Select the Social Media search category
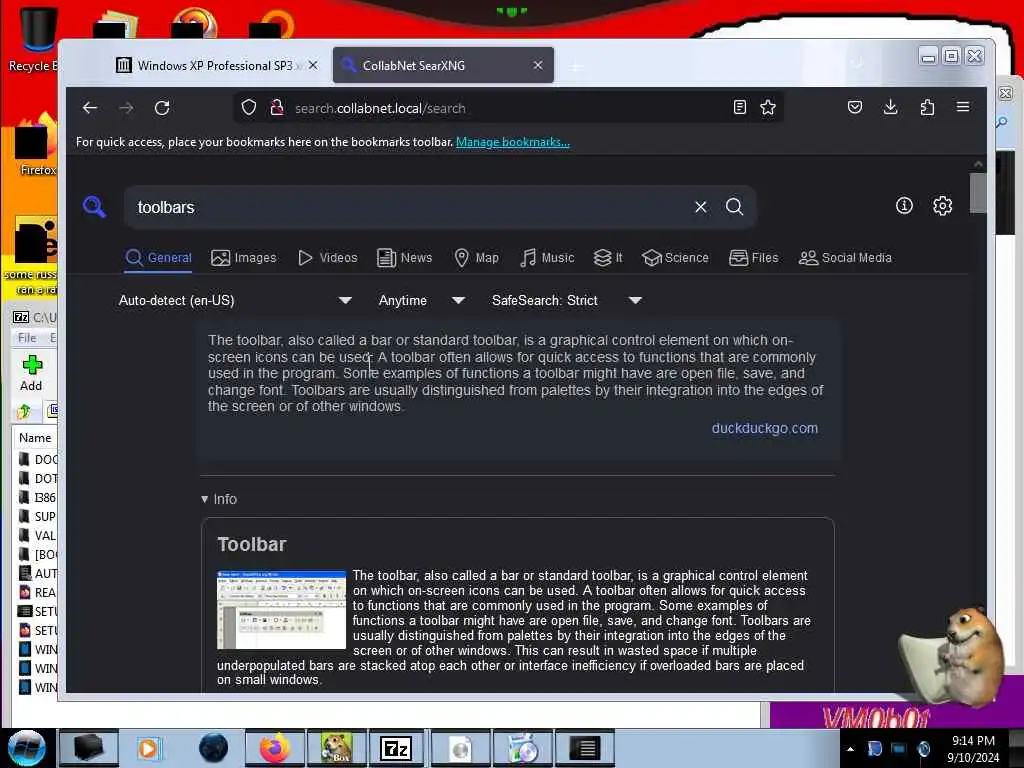Image resolution: width=1024 pixels, height=768 pixels. click(x=845, y=258)
